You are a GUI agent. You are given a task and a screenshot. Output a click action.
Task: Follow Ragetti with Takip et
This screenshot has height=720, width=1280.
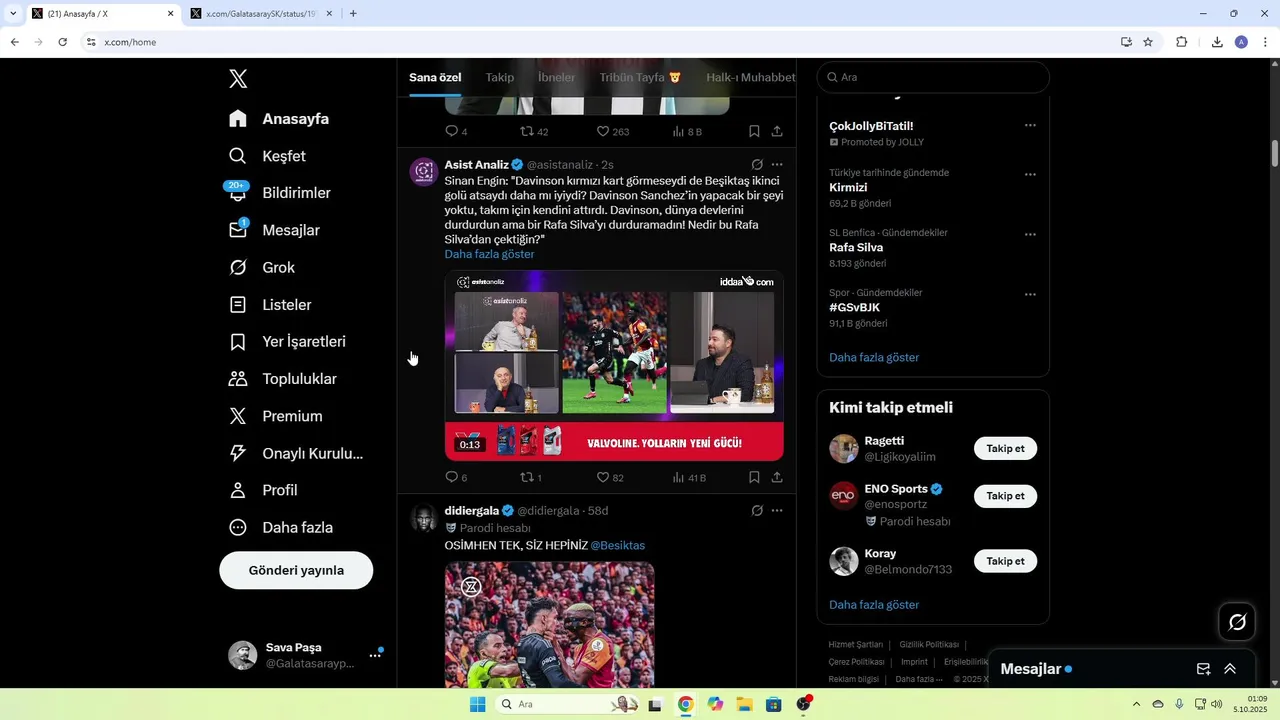[x=1005, y=448]
